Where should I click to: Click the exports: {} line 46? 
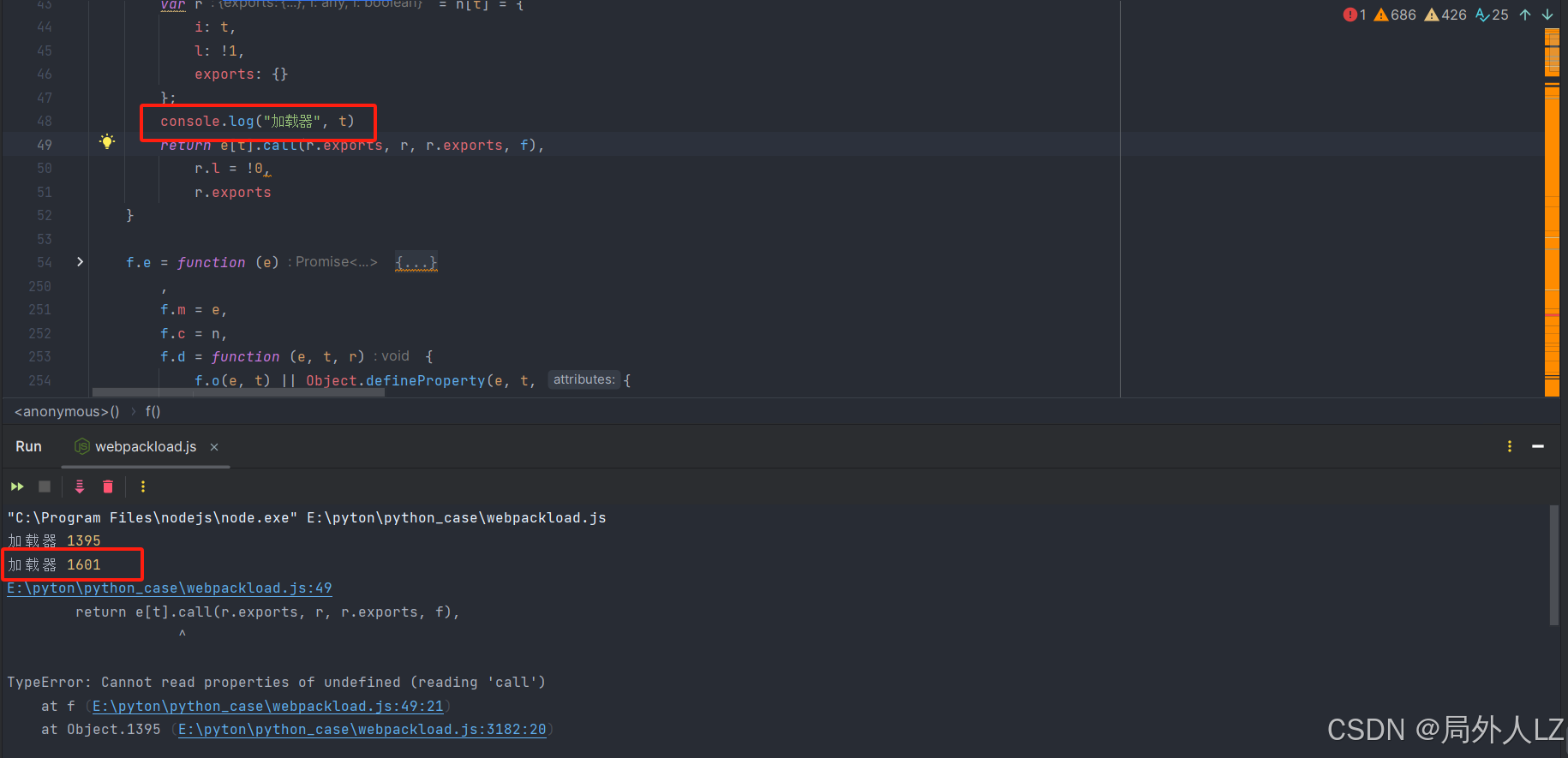242,75
